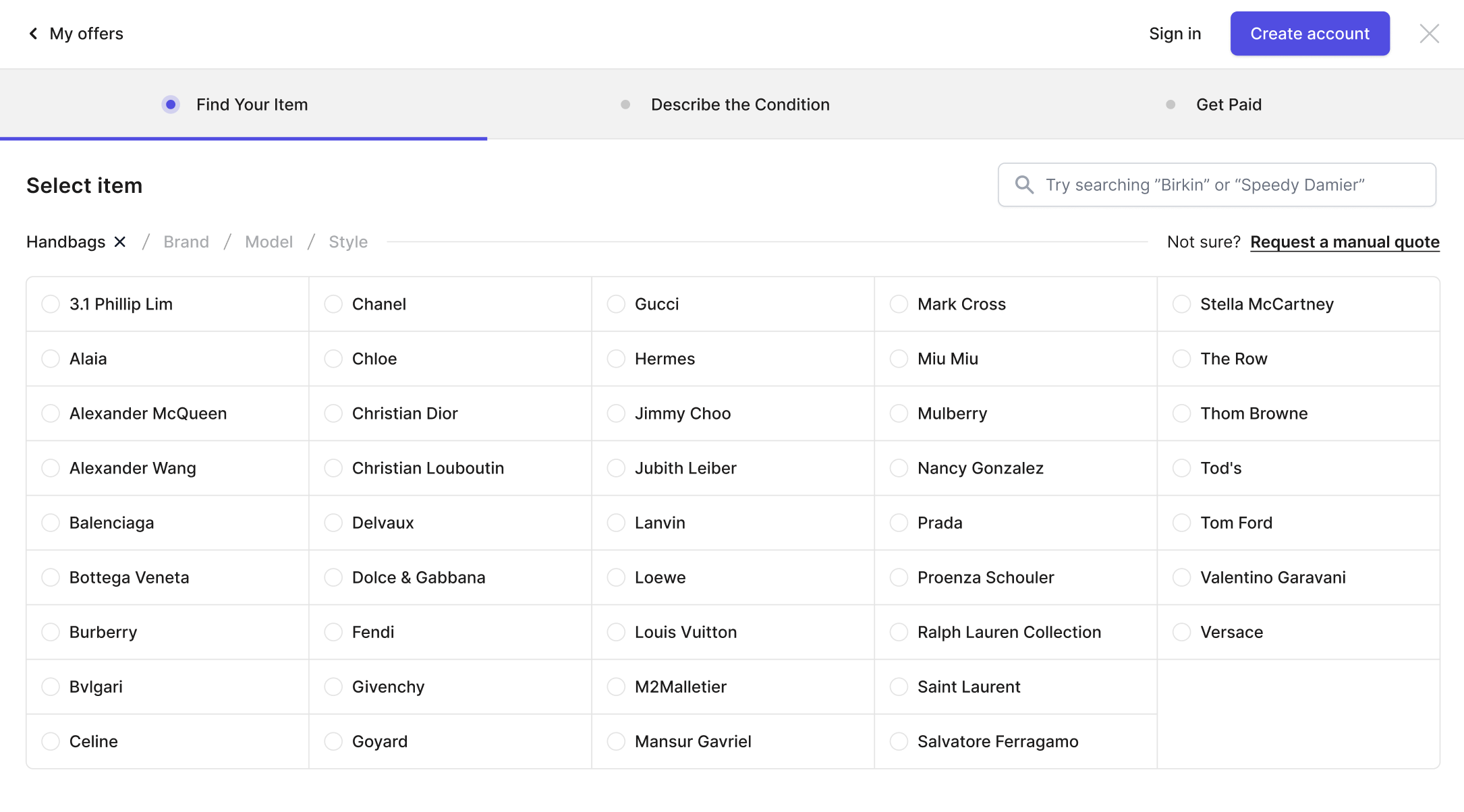Open Request a manual quote link
Screen dimensions: 1464x812
tap(1345, 242)
